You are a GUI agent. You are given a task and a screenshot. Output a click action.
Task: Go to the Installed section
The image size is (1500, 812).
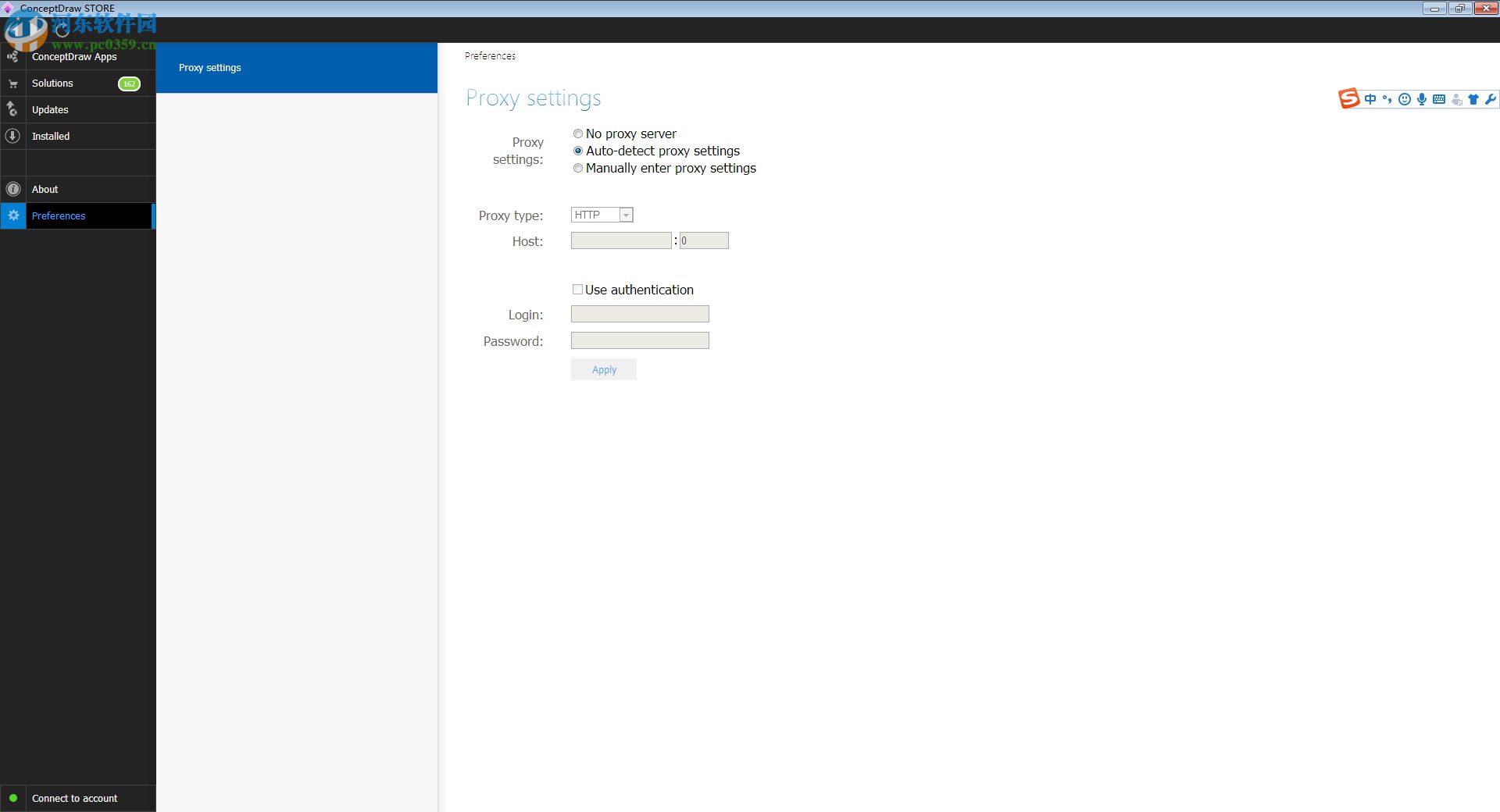point(78,136)
